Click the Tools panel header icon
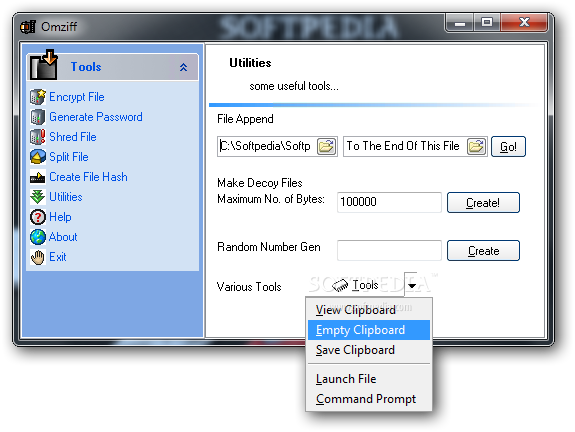This screenshot has width=575, height=432. pos(44,65)
